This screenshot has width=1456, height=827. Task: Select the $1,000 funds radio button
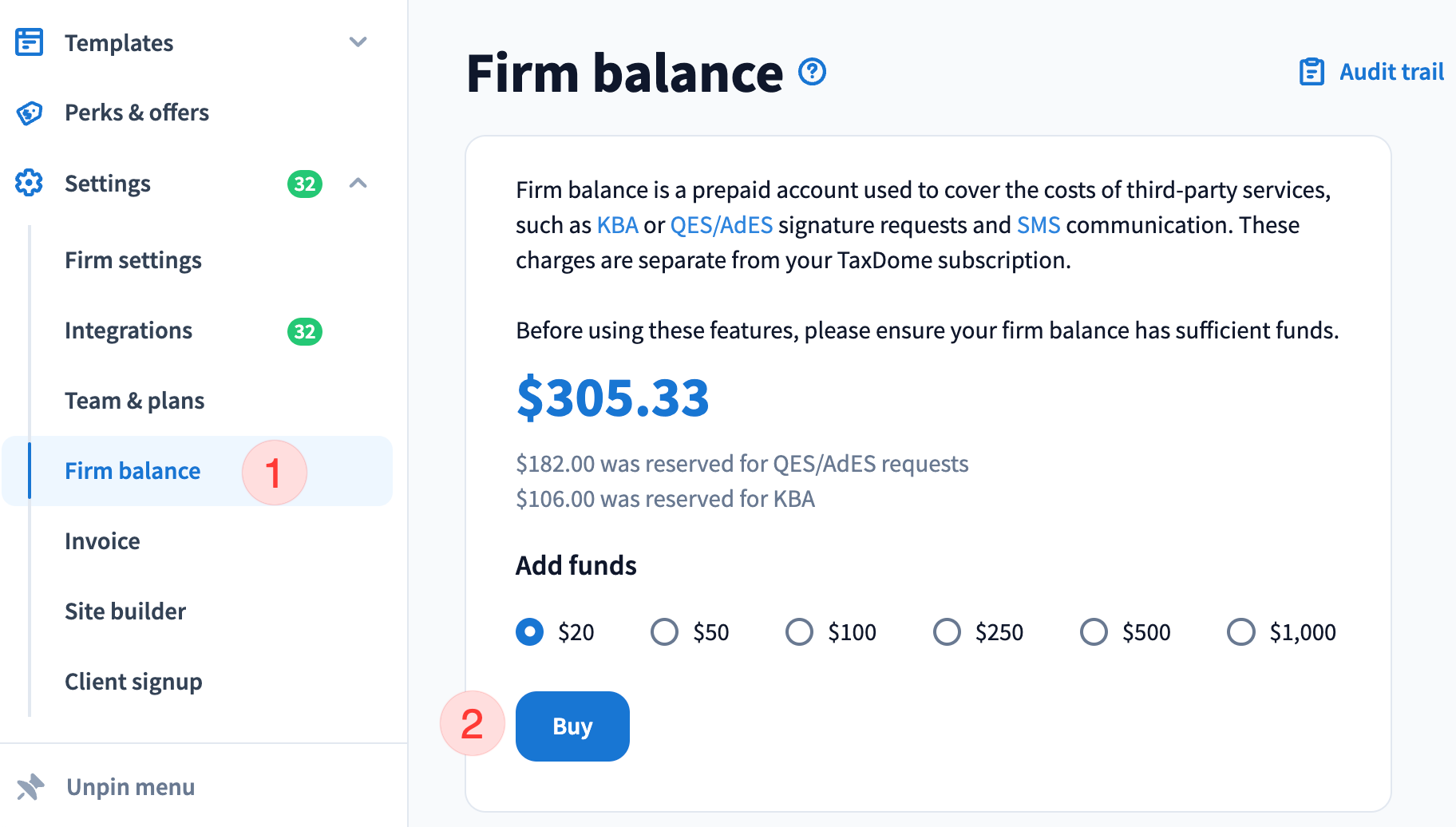point(1240,632)
